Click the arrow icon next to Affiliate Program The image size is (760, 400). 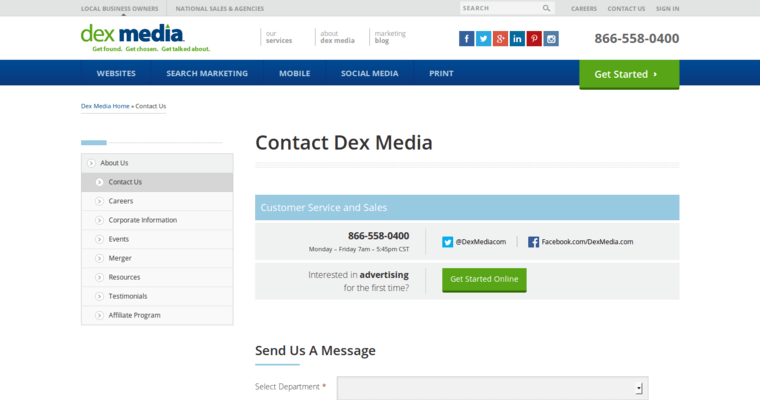[x=99, y=316]
